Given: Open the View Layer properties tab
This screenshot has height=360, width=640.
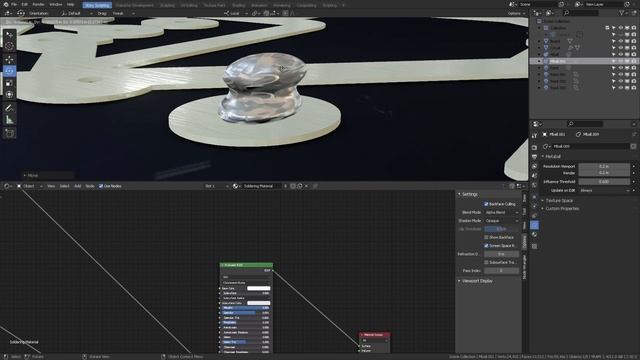Looking at the screenshot, I should click(x=534, y=167).
